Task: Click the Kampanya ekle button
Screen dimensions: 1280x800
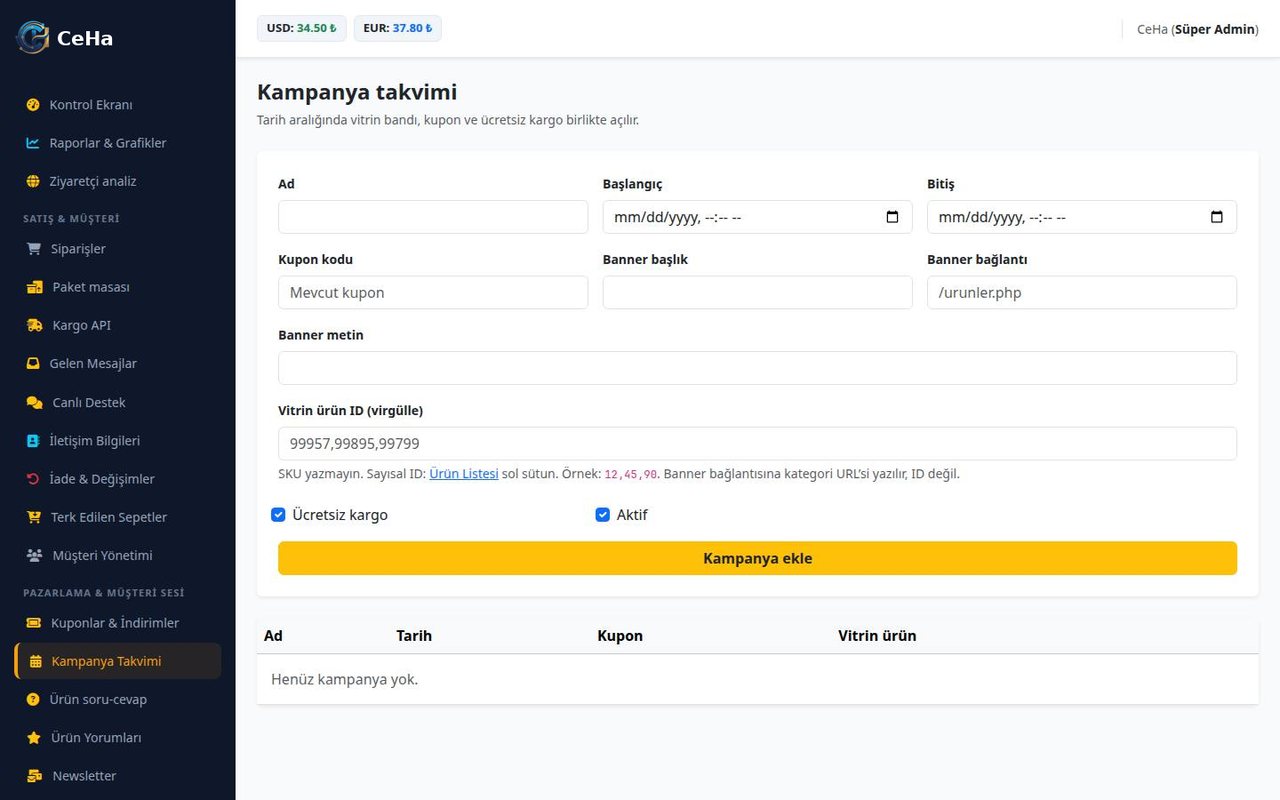Action: pyautogui.click(x=757, y=558)
